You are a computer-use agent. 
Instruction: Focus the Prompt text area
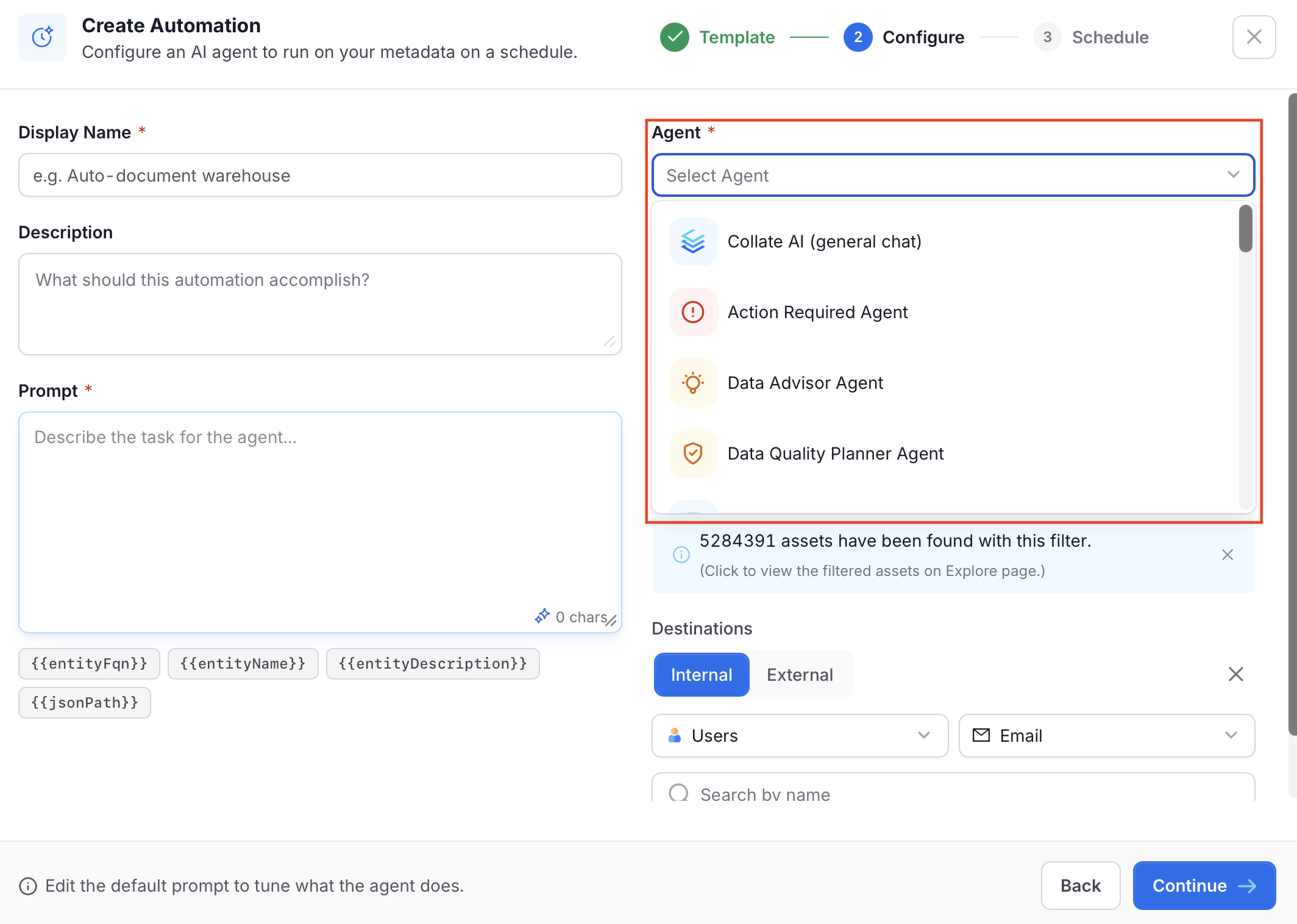(320, 522)
